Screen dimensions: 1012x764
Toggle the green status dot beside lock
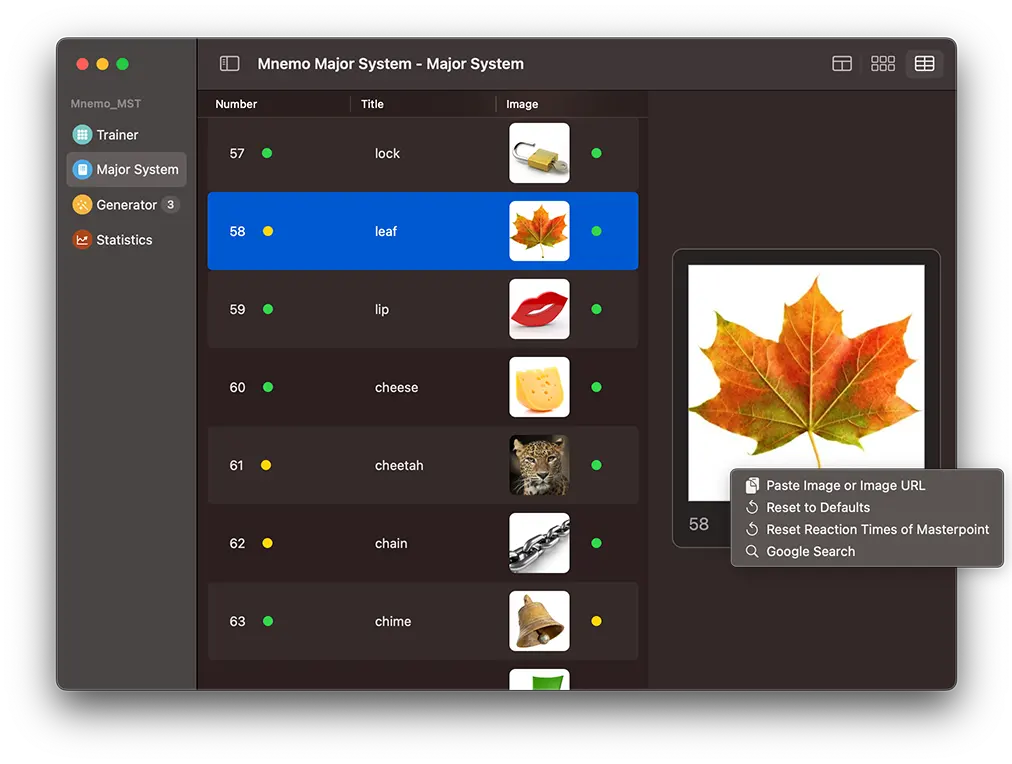point(267,153)
